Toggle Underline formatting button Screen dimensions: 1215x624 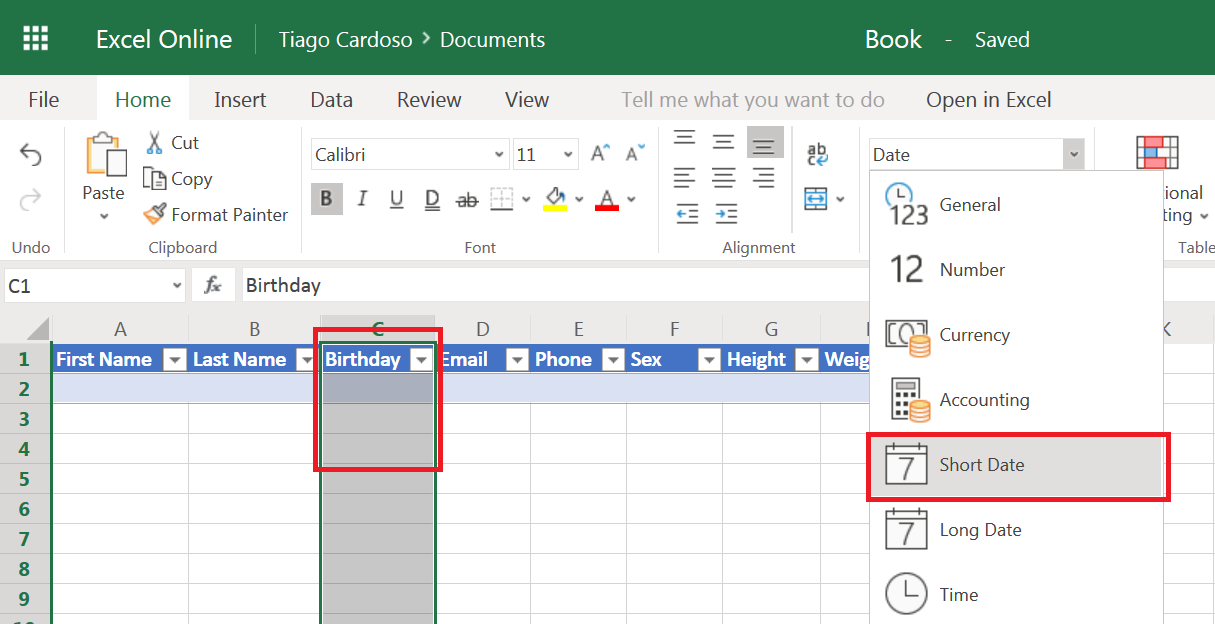(x=397, y=199)
